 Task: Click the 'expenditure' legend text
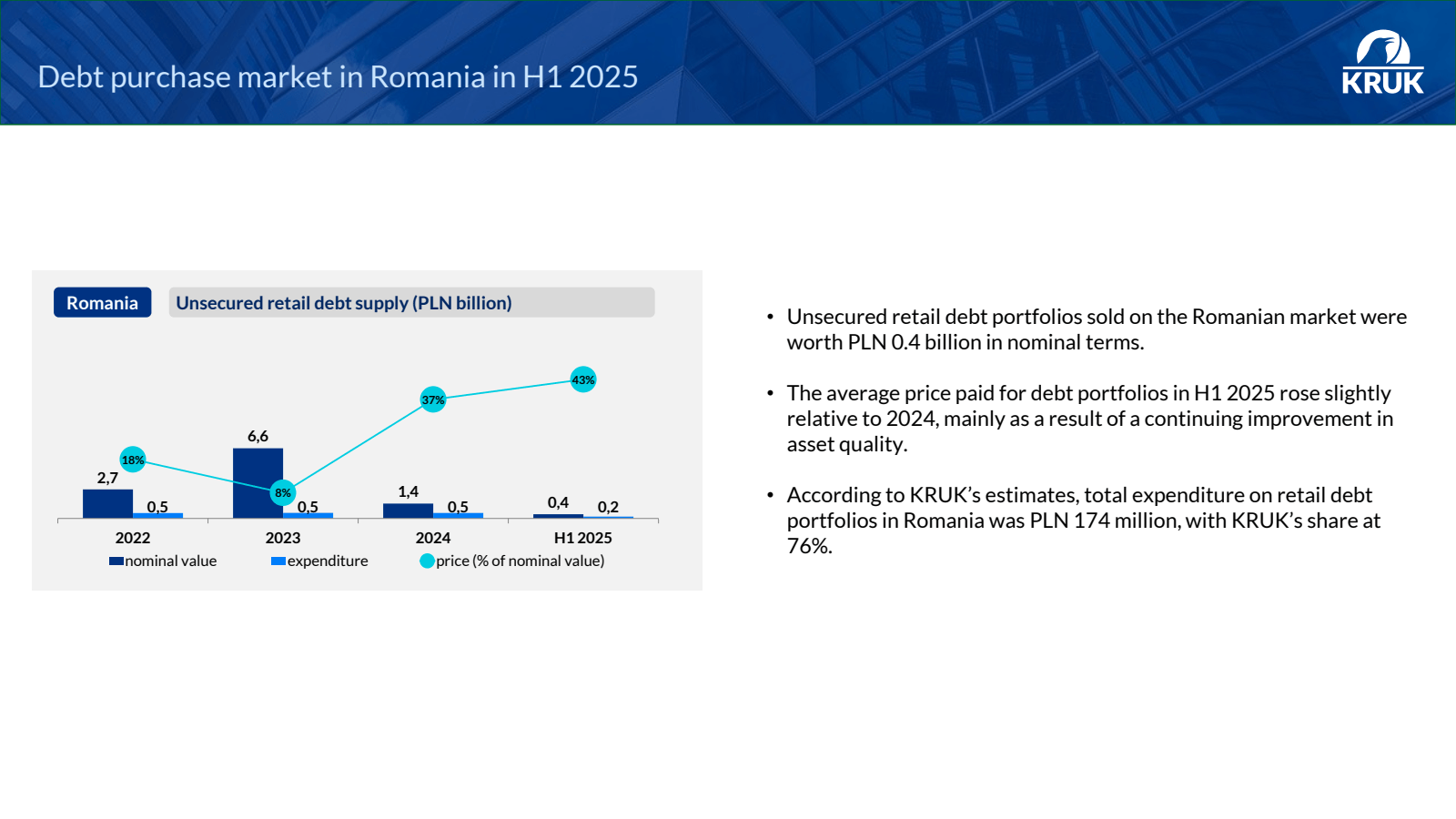[328, 561]
